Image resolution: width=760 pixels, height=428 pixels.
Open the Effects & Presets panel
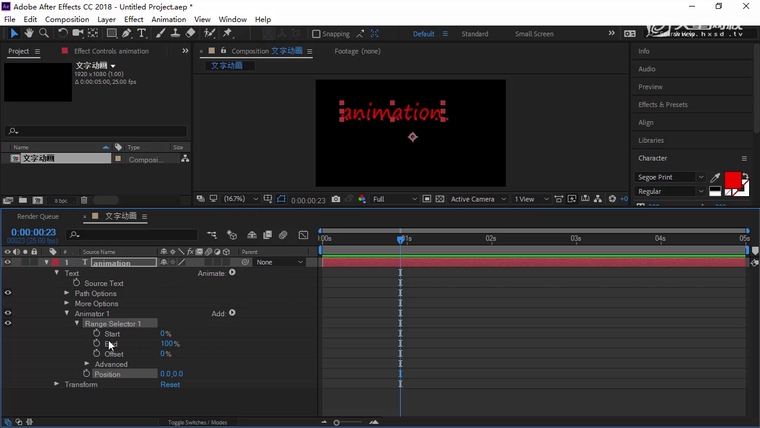point(663,104)
